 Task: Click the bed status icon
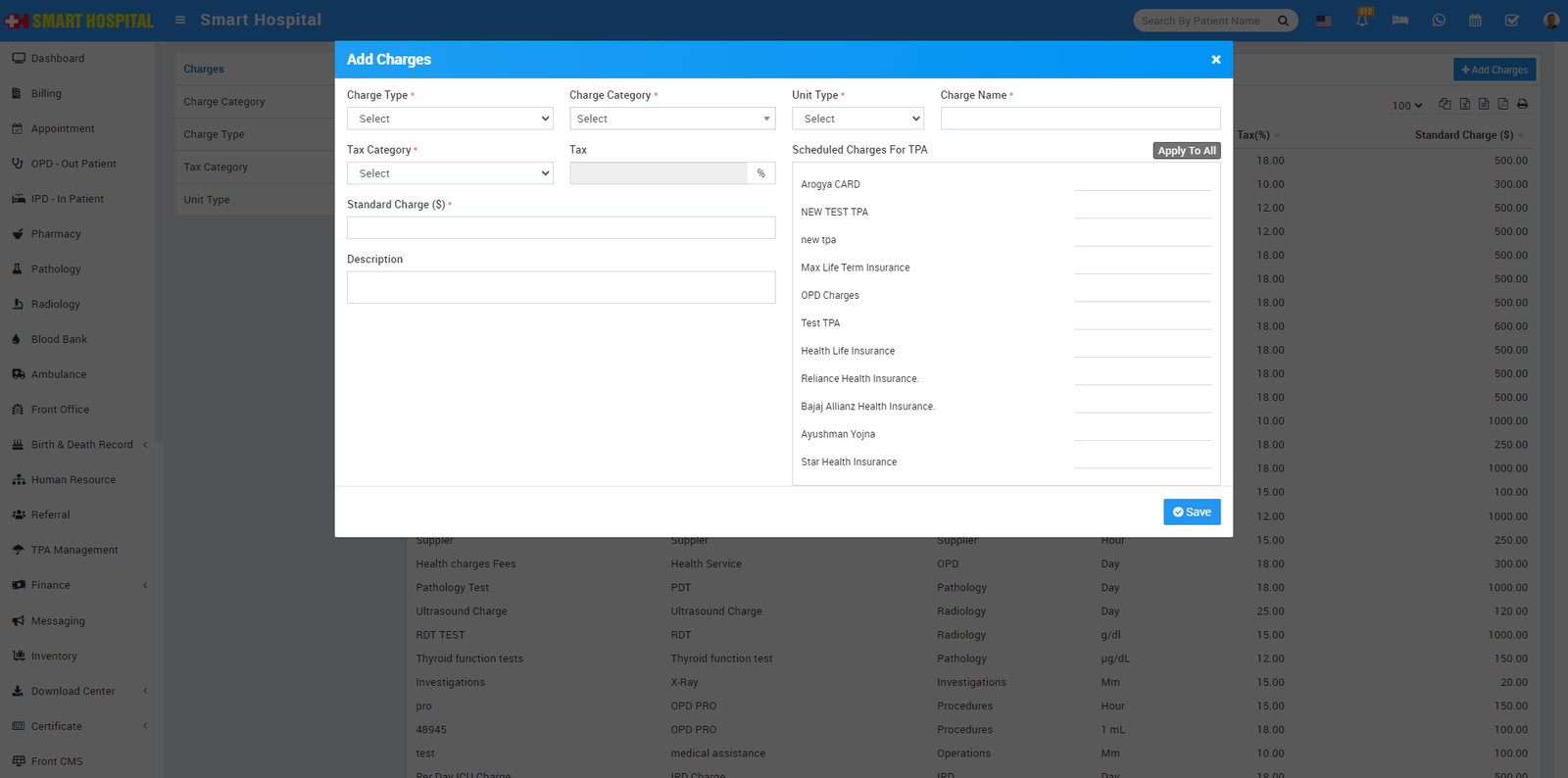point(1399,21)
